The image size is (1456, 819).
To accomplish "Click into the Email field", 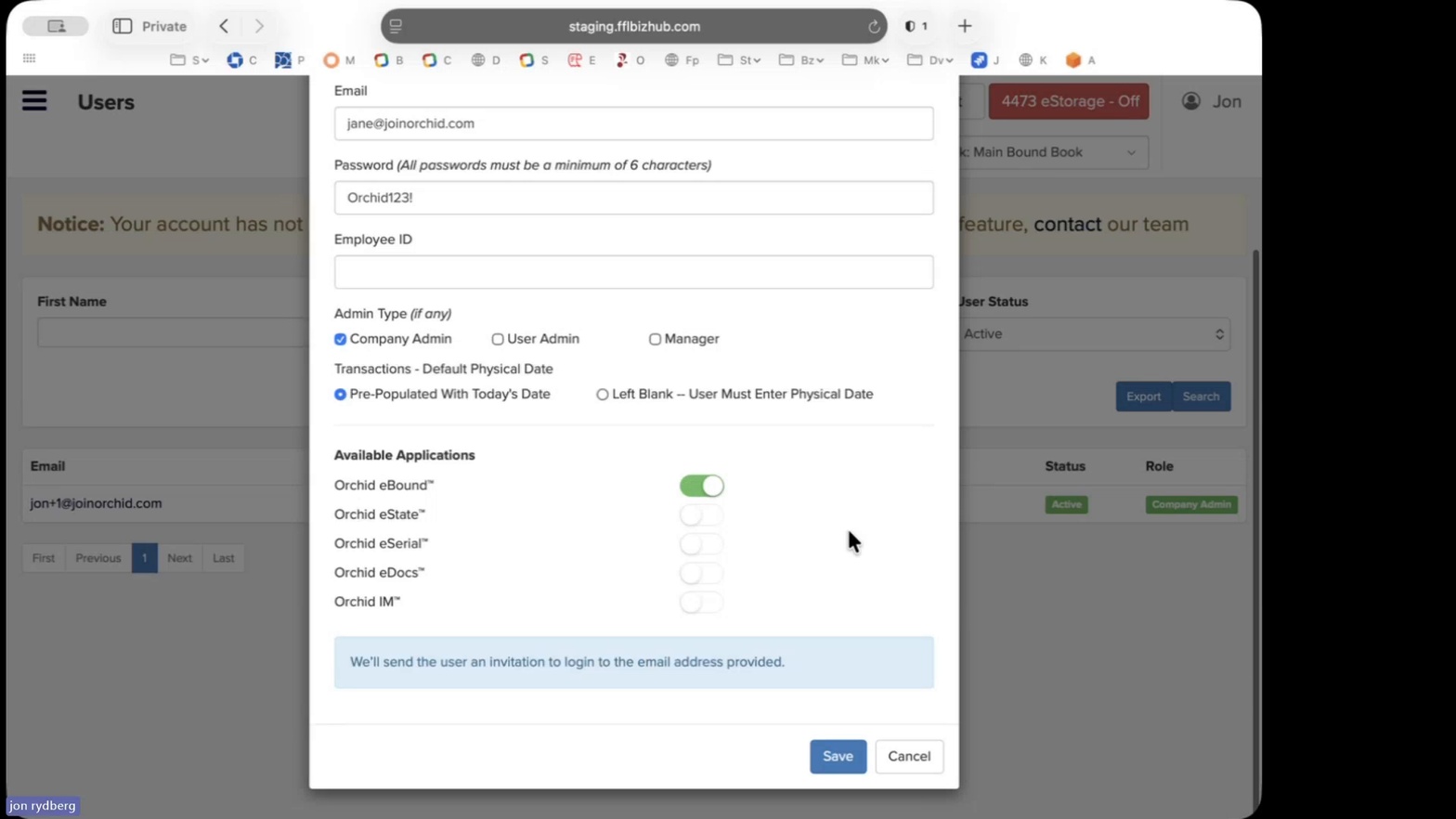I will 633,123.
